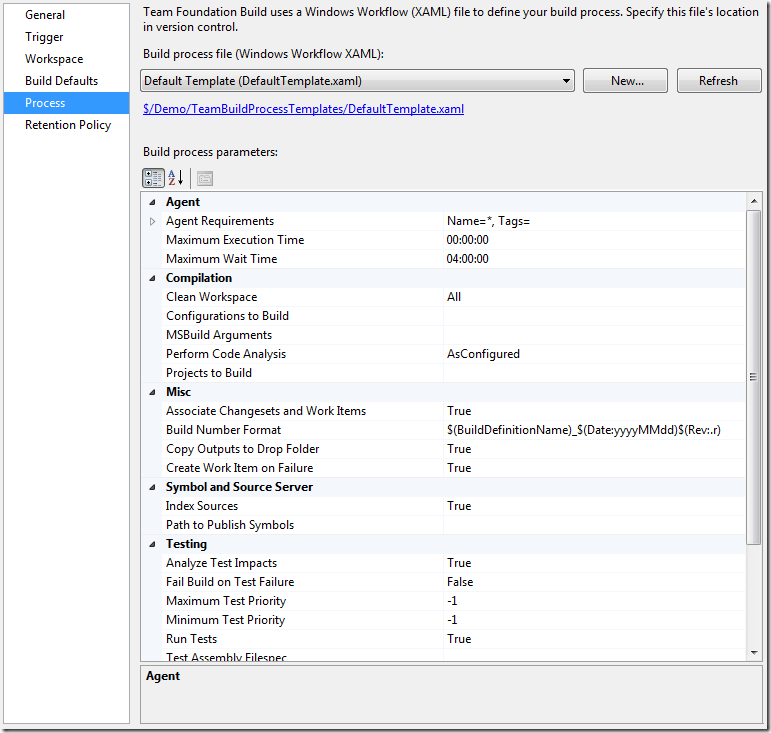Collapse the Testing category

(x=152, y=544)
